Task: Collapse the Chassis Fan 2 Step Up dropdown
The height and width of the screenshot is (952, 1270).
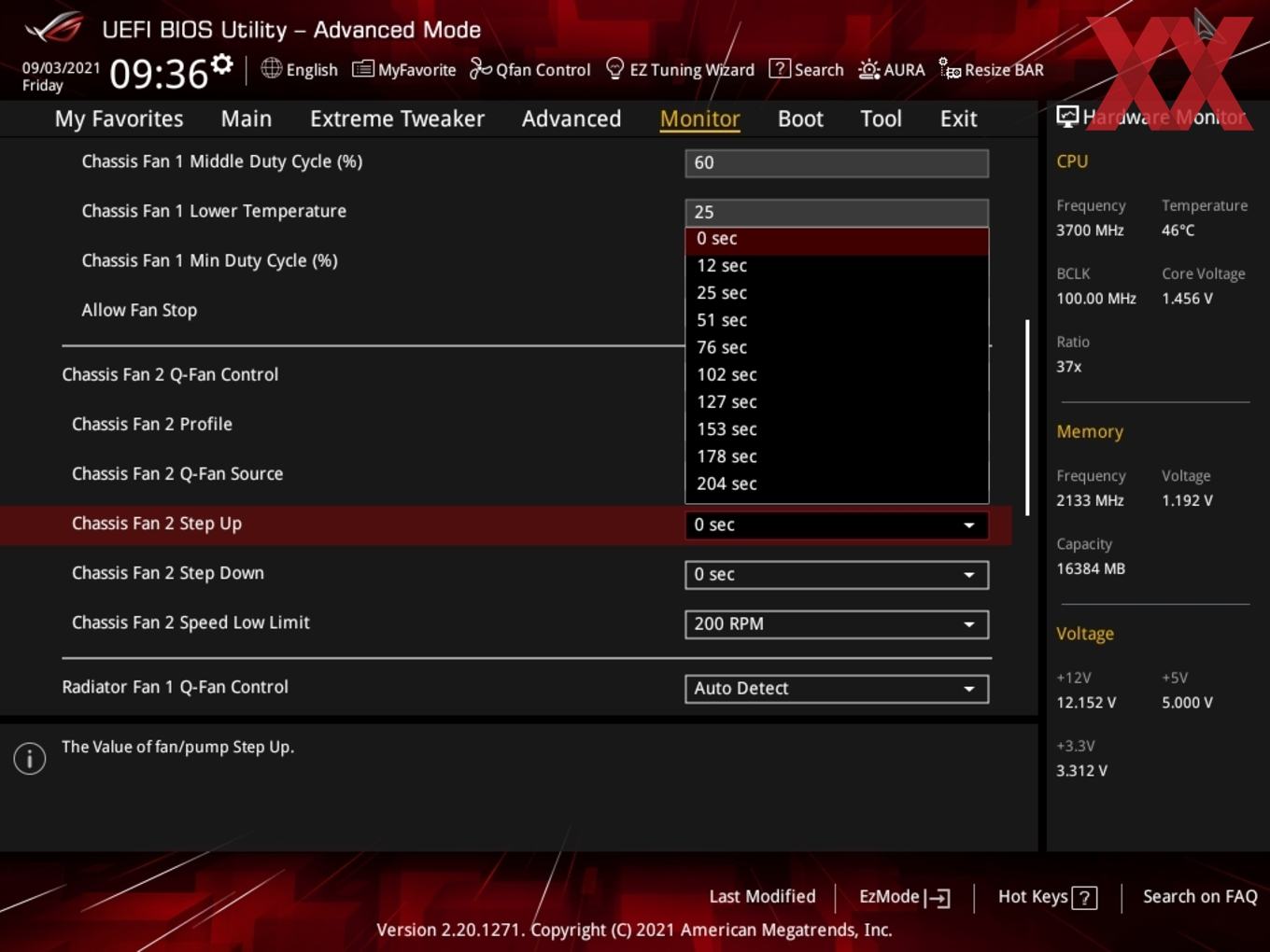Action: [837, 525]
